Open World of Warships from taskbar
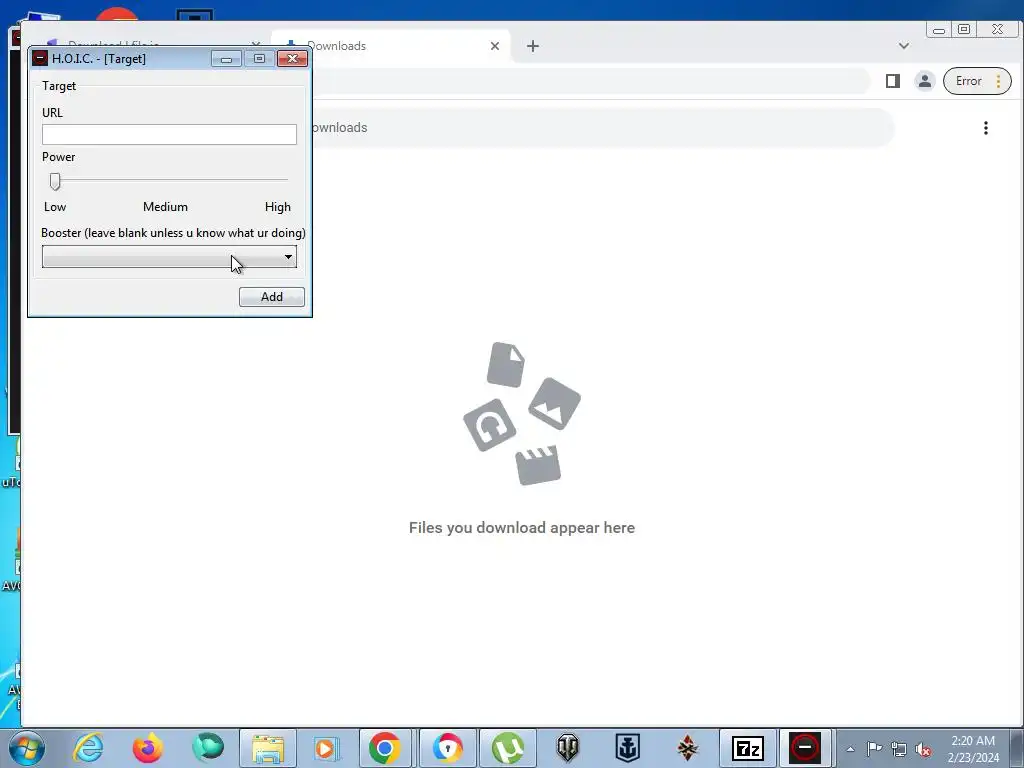Image resolution: width=1024 pixels, height=768 pixels. pos(628,748)
